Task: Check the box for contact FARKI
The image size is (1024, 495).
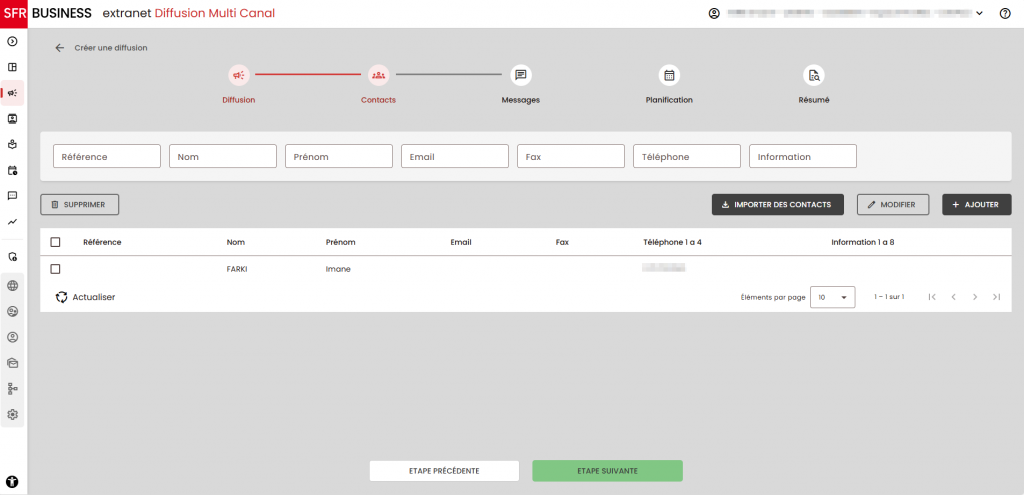Action: pyautogui.click(x=55, y=269)
